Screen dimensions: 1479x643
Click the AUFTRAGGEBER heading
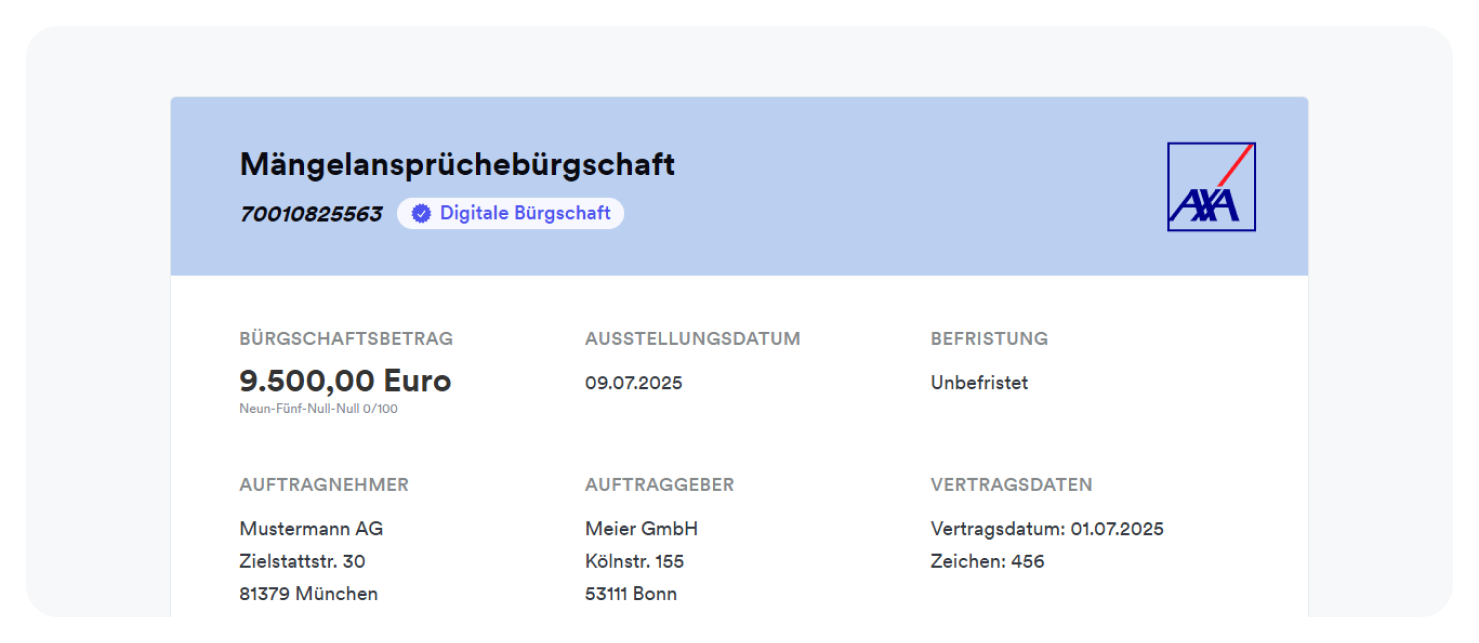point(659,485)
